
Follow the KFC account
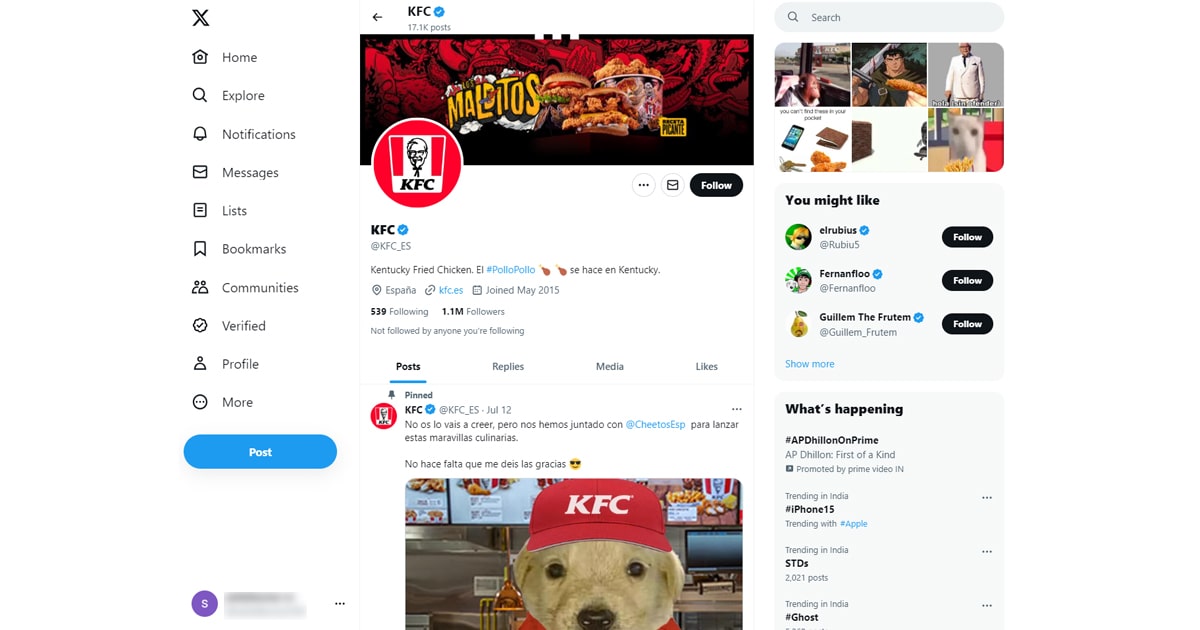(716, 185)
